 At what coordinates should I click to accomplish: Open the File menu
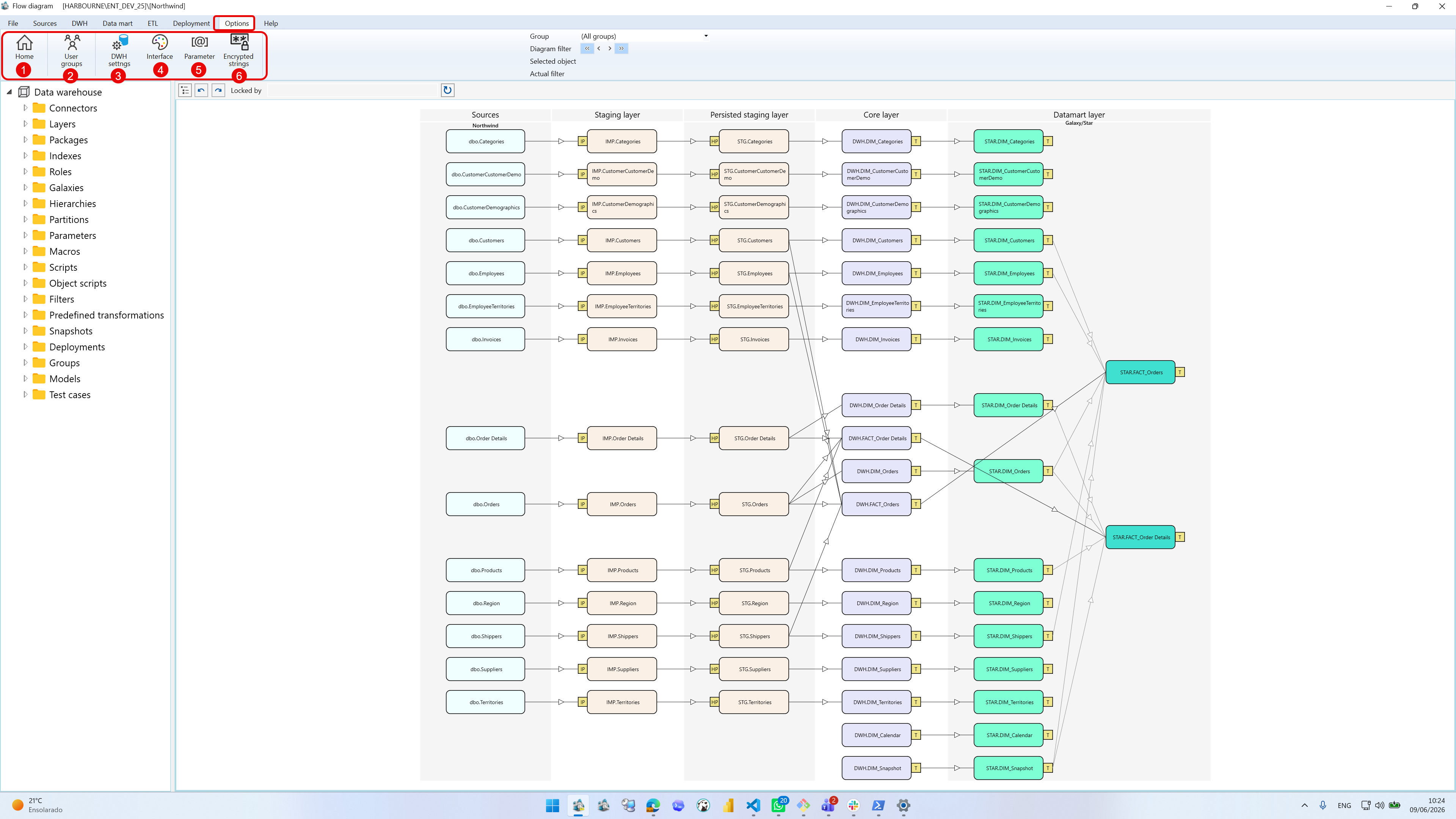(13, 23)
